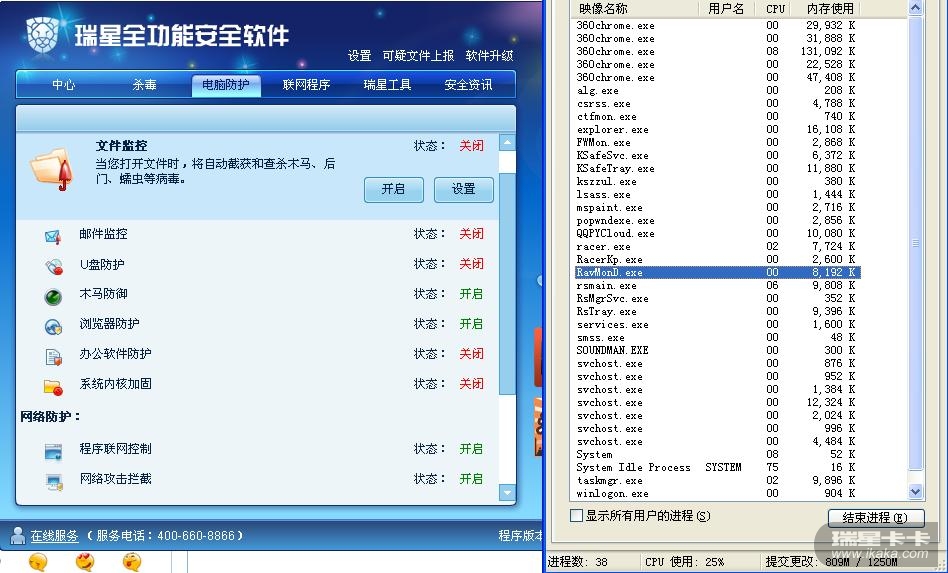Image resolution: width=948 pixels, height=573 pixels.
Task: Select System Idle Process row
Action: click(x=716, y=467)
